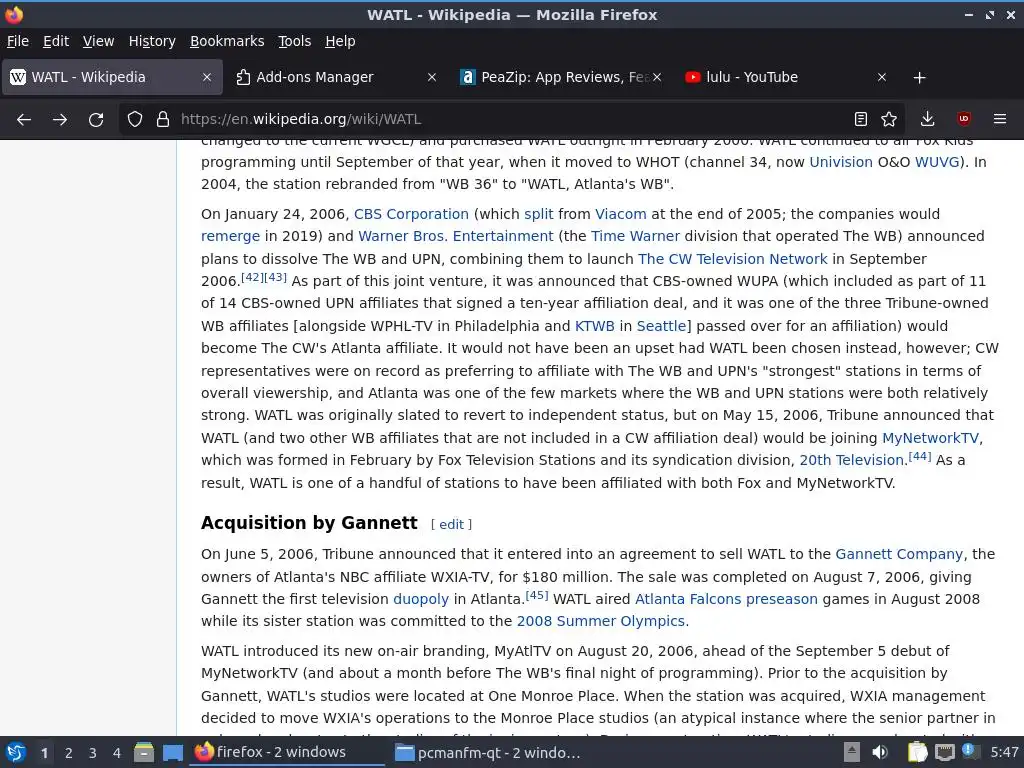Select the WATL - Wikipedia tab
The height and width of the screenshot is (768, 1024).
(x=112, y=77)
